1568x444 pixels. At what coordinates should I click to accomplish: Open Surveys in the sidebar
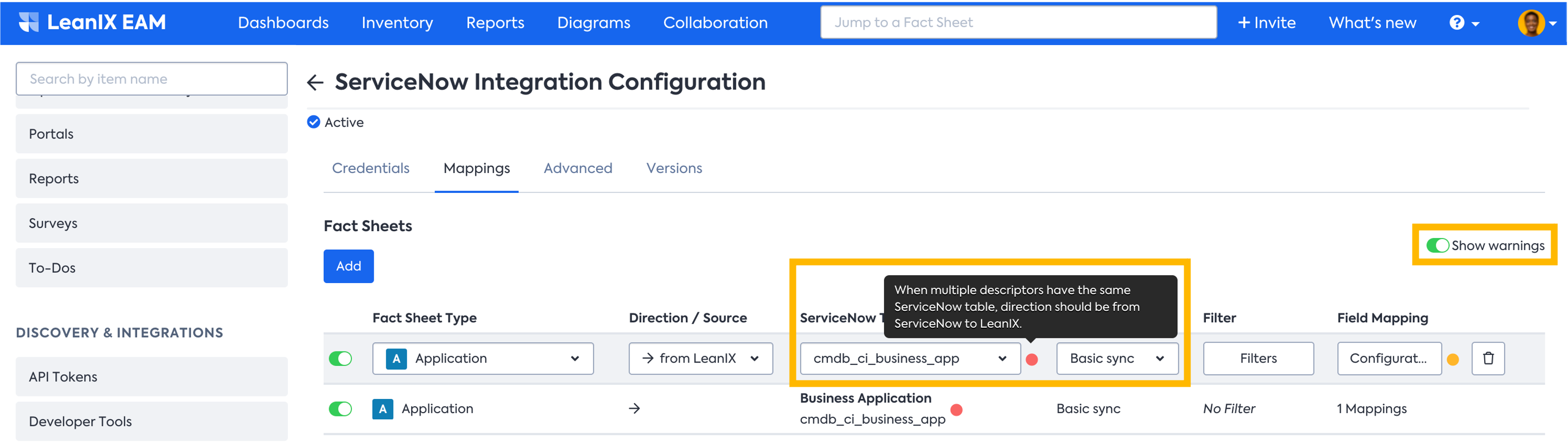(152, 223)
